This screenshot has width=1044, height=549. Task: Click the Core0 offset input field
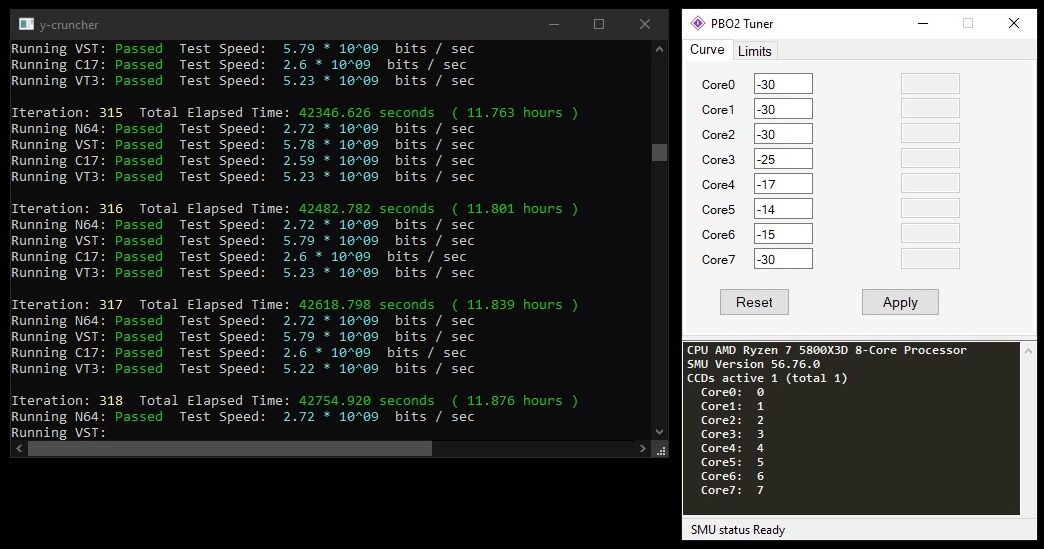(783, 85)
